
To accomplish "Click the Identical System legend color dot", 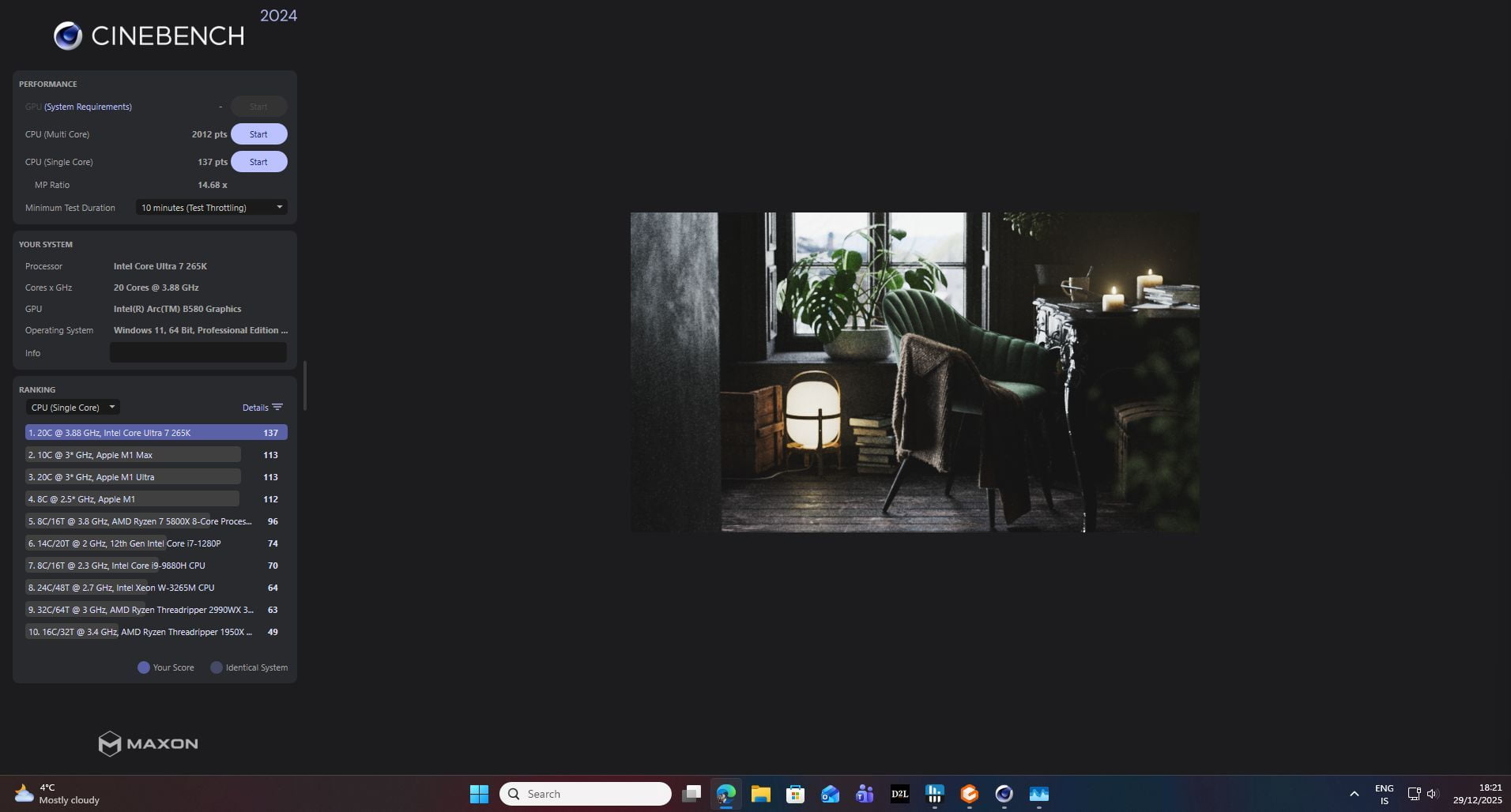I will (x=216, y=667).
